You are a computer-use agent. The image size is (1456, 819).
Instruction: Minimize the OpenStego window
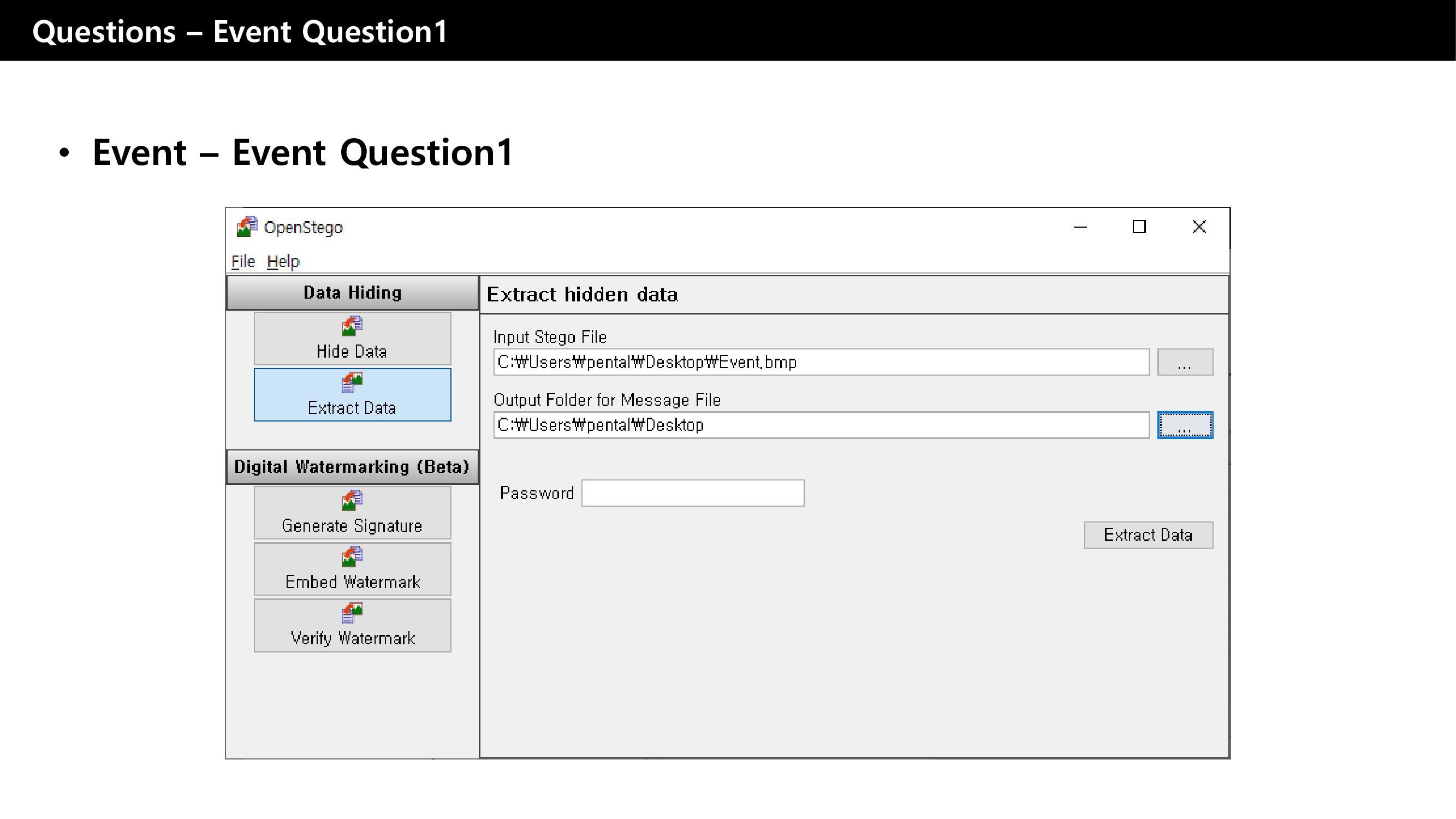point(1080,227)
